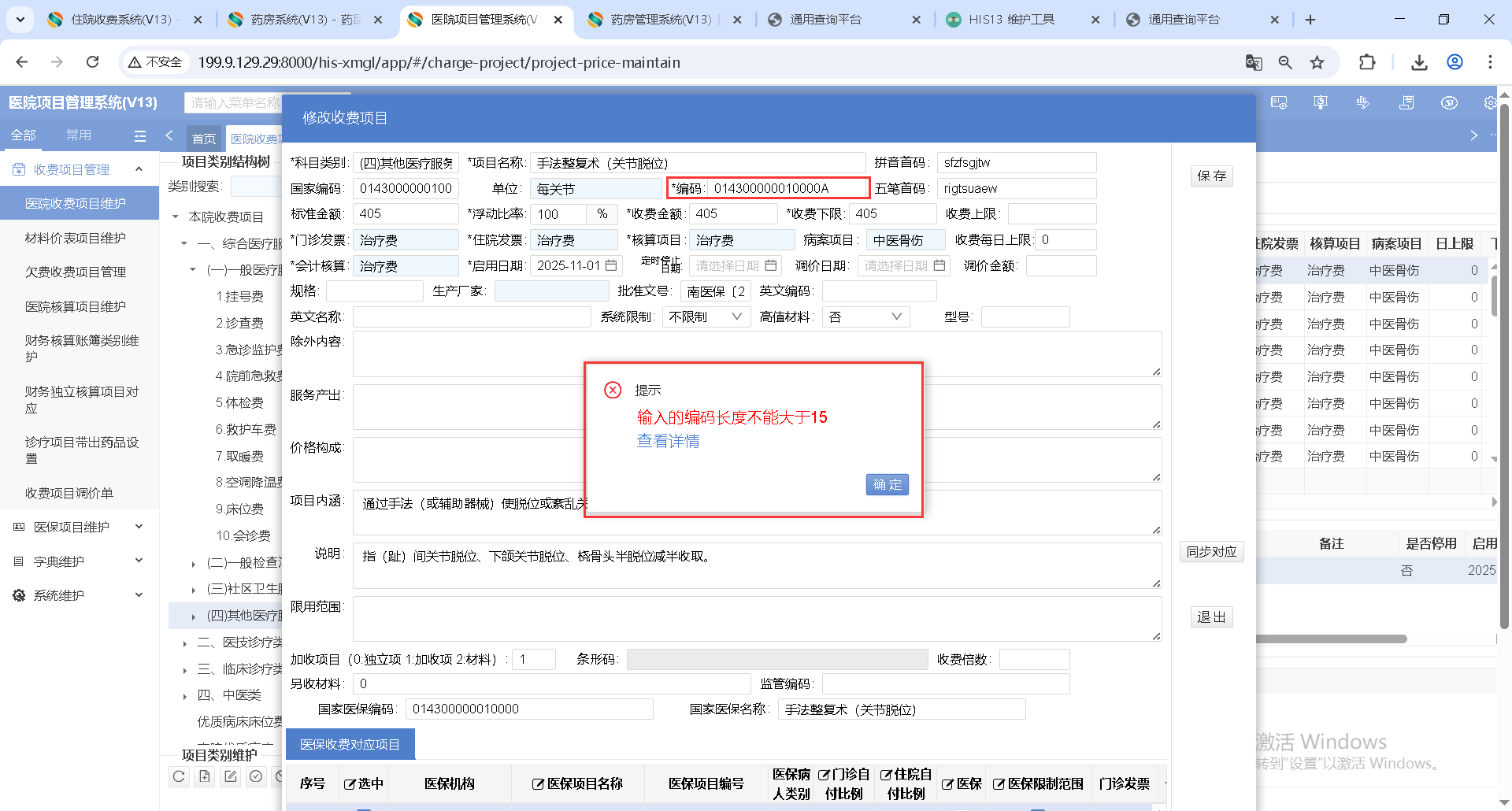The width and height of the screenshot is (1512, 811).
Task: Open the browser profile avatar icon
Action: click(1455, 62)
